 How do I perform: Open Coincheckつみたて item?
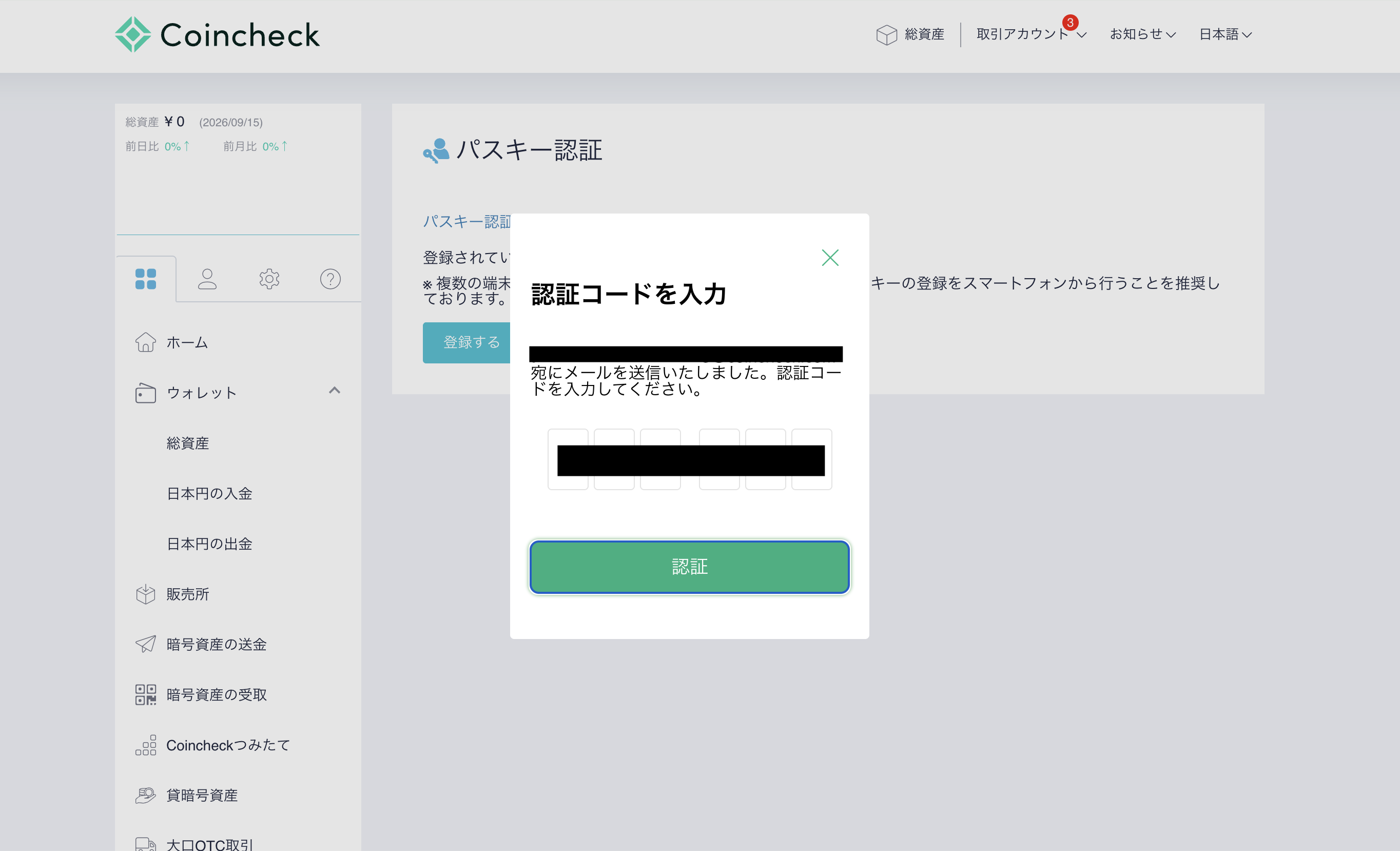tap(212, 745)
